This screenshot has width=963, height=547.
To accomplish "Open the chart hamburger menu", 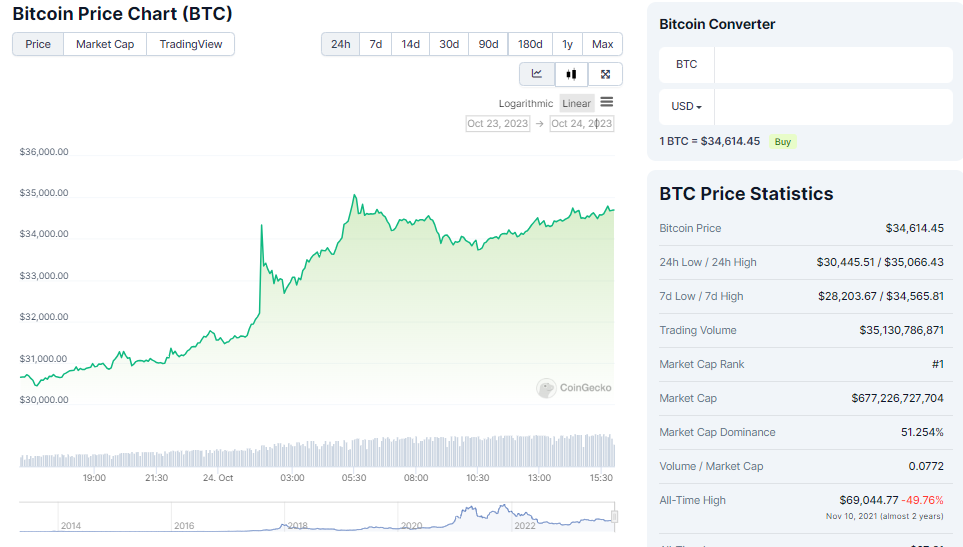I will (x=607, y=102).
